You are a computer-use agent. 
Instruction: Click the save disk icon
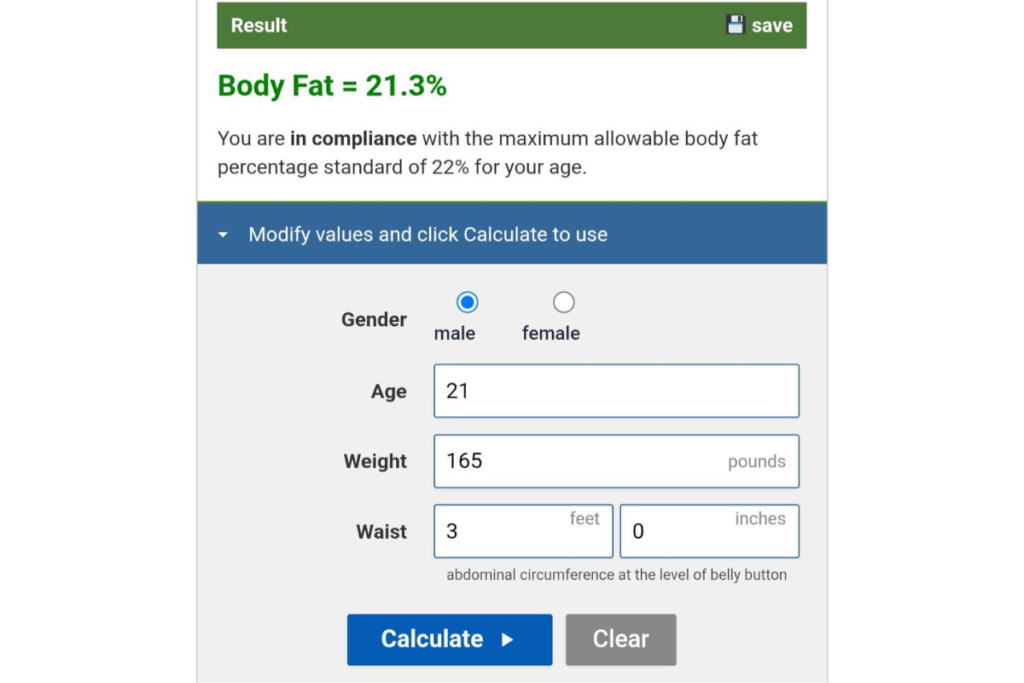pos(737,25)
